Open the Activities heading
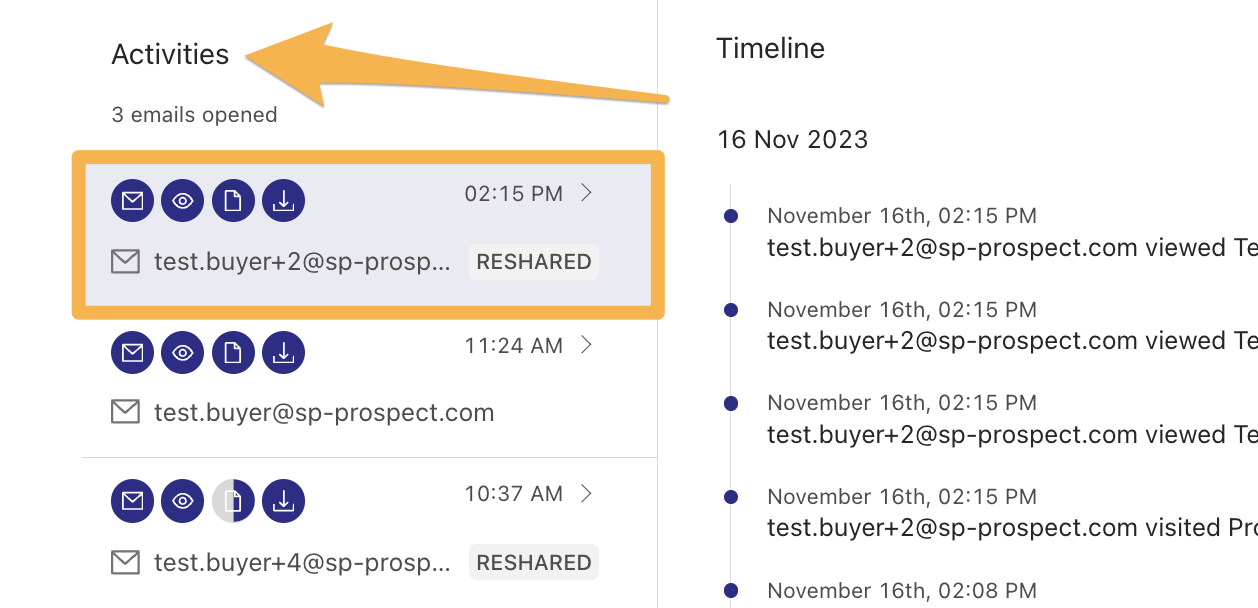Image resolution: width=1258 pixels, height=608 pixels. click(170, 55)
